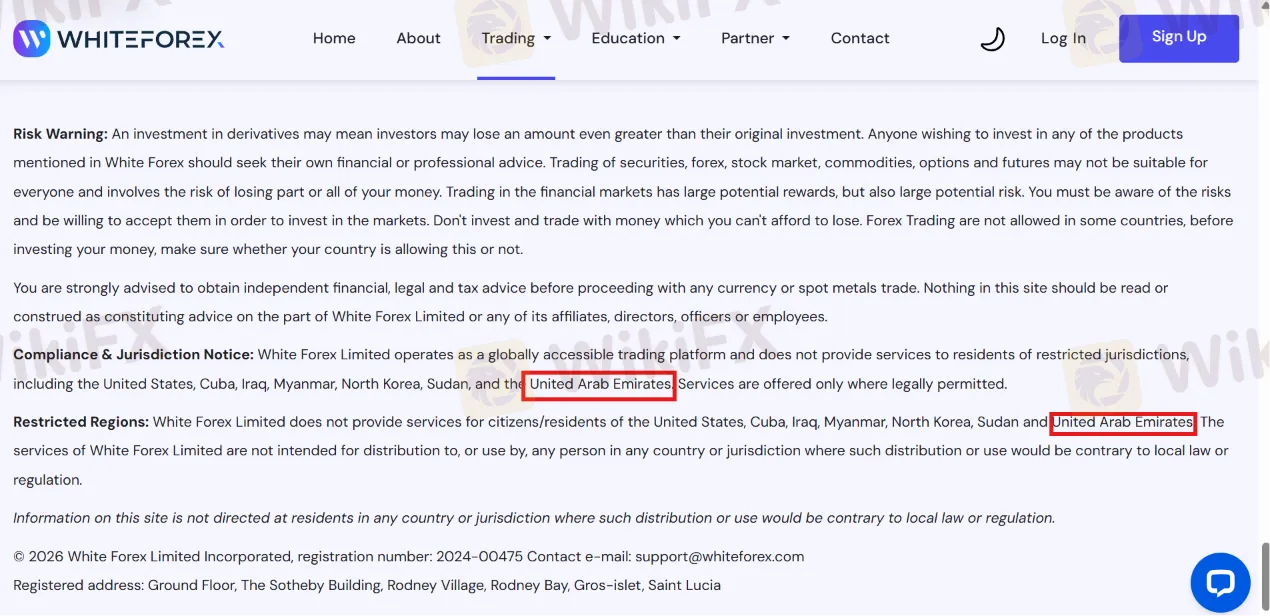This screenshot has width=1270, height=616.
Task: Click the Trading dropdown caret arrow
Action: (547, 39)
